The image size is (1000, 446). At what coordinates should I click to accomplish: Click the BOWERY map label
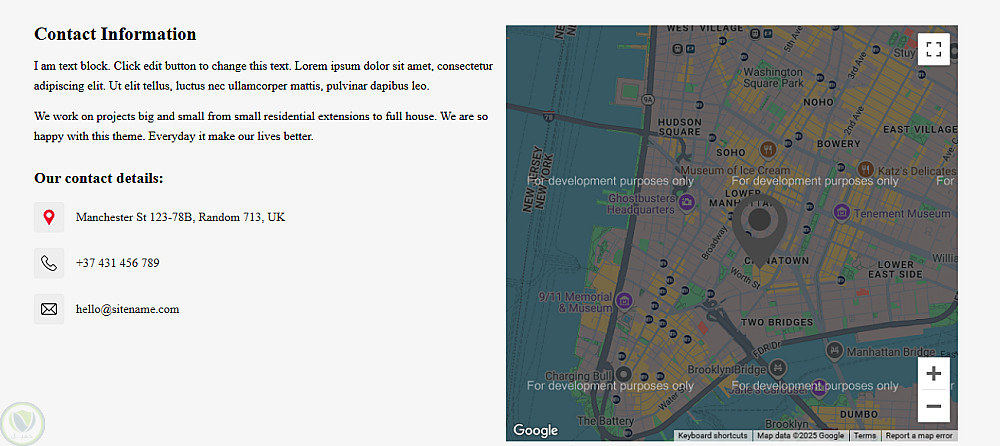[839, 144]
